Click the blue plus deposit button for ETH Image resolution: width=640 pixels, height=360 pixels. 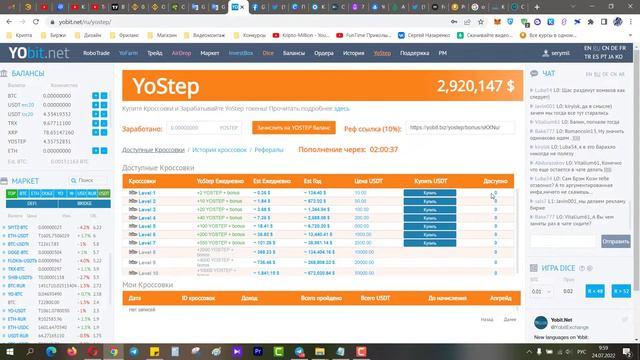(x=96, y=151)
